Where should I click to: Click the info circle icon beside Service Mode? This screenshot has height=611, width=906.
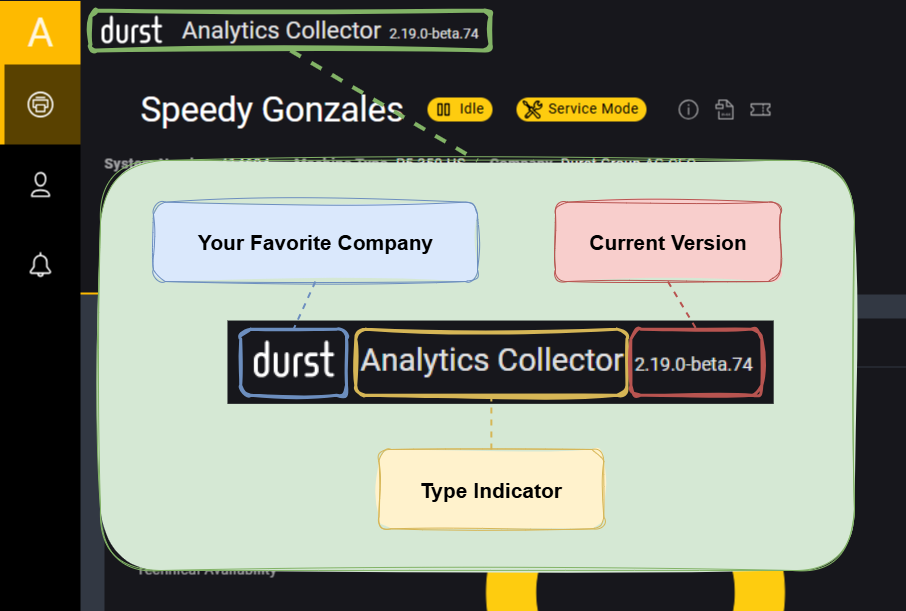[x=688, y=110]
